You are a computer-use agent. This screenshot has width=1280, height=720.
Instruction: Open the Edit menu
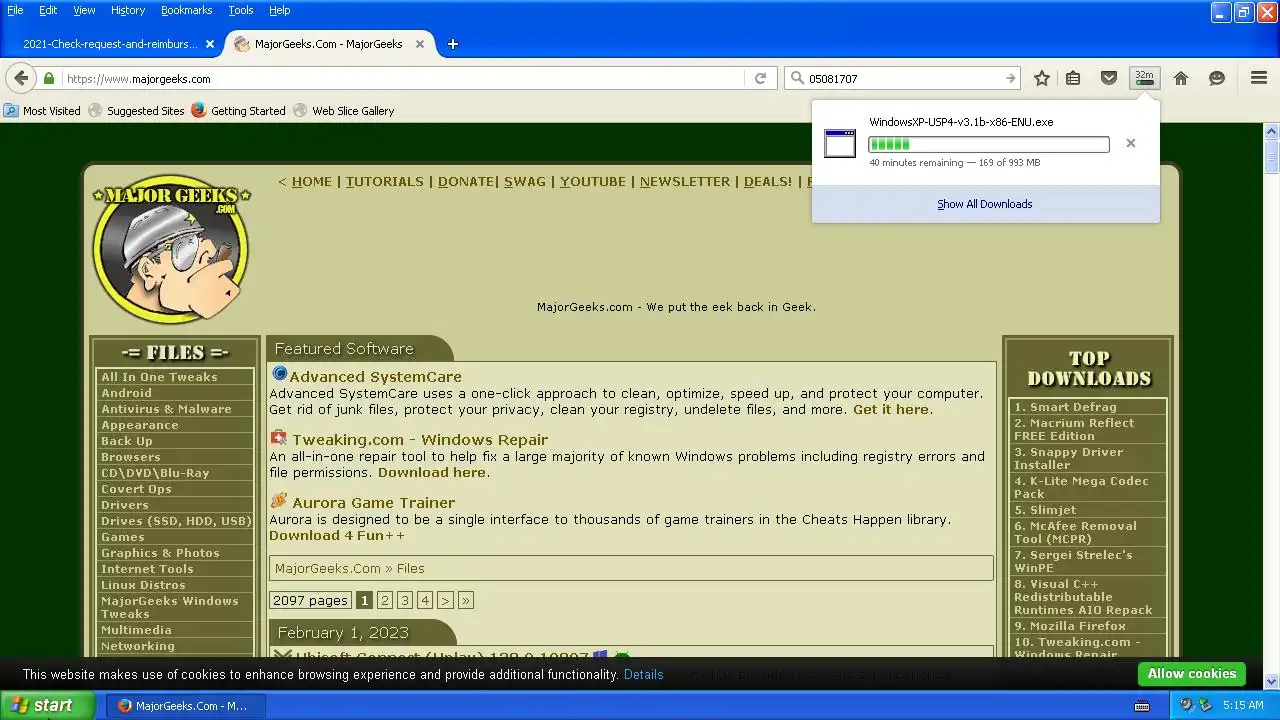(48, 10)
